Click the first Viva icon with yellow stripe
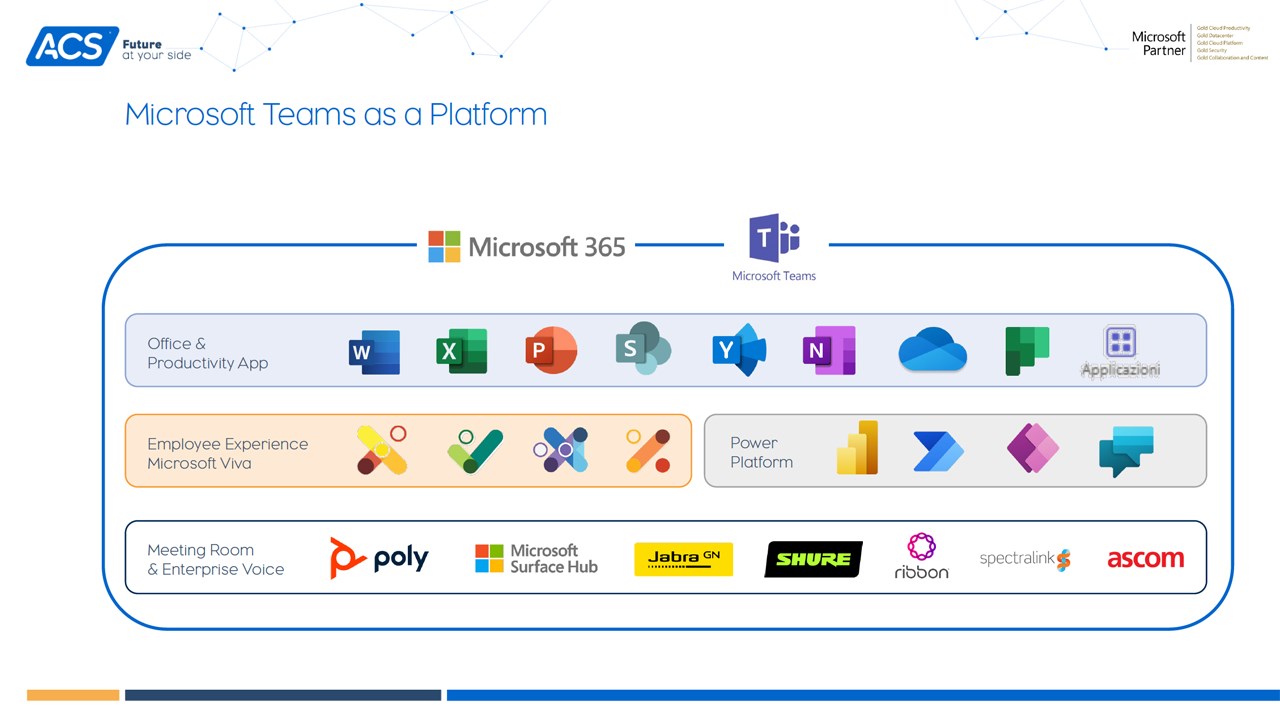Image resolution: width=1280 pixels, height=720 pixels. 382,450
